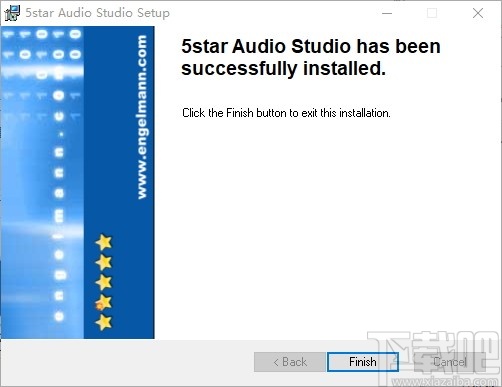Viewport: 502px width, 387px height.
Task: Click the grayed-out maximize button
Action: tap(432, 13)
